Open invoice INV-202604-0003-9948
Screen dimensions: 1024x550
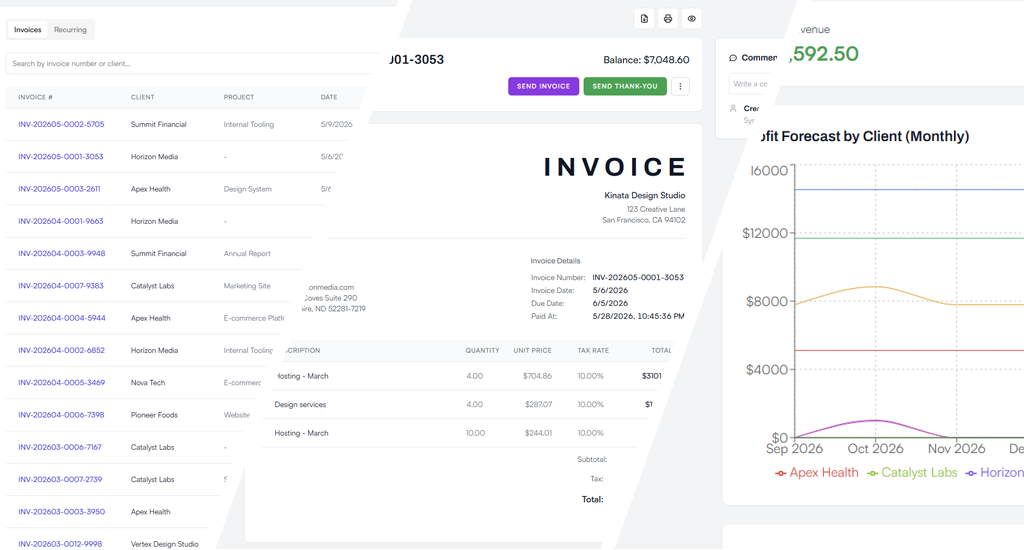click(x=62, y=253)
